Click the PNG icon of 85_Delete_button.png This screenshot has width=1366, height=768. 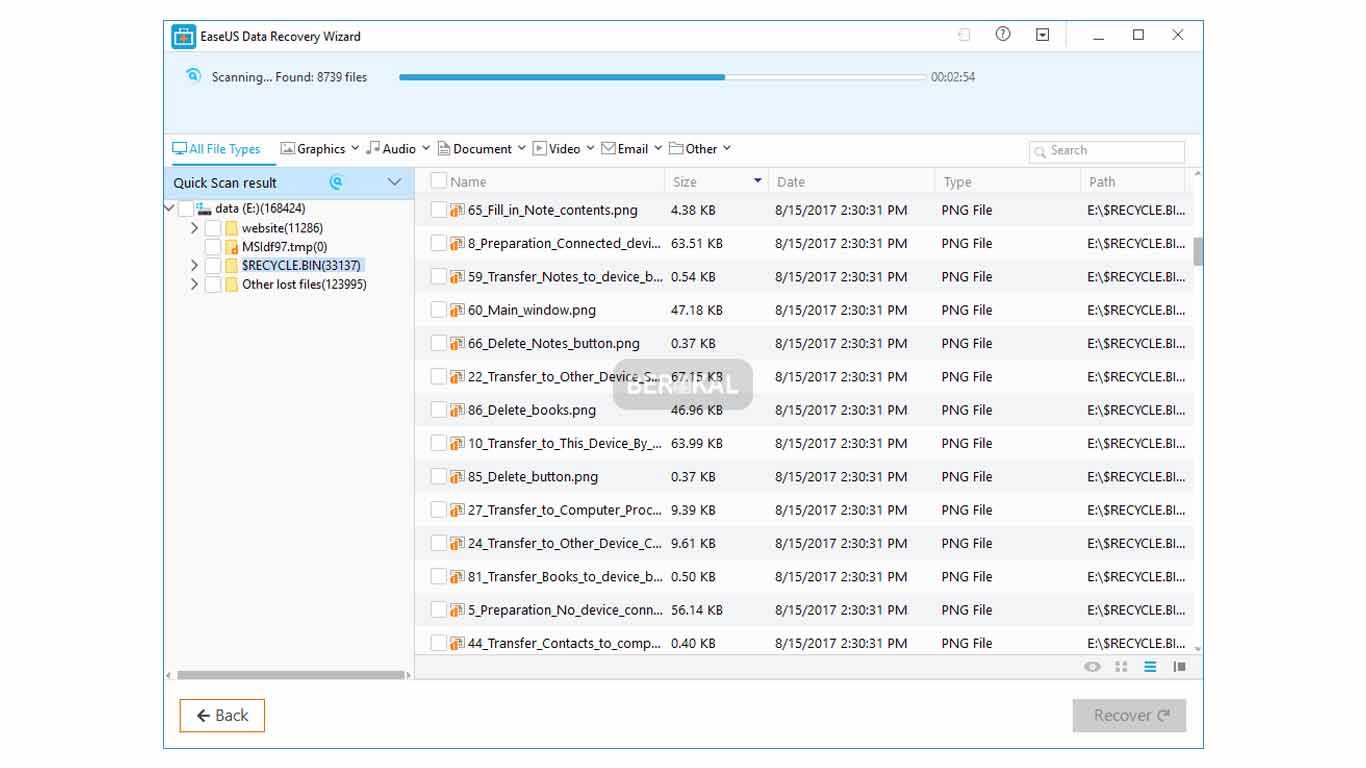click(457, 477)
